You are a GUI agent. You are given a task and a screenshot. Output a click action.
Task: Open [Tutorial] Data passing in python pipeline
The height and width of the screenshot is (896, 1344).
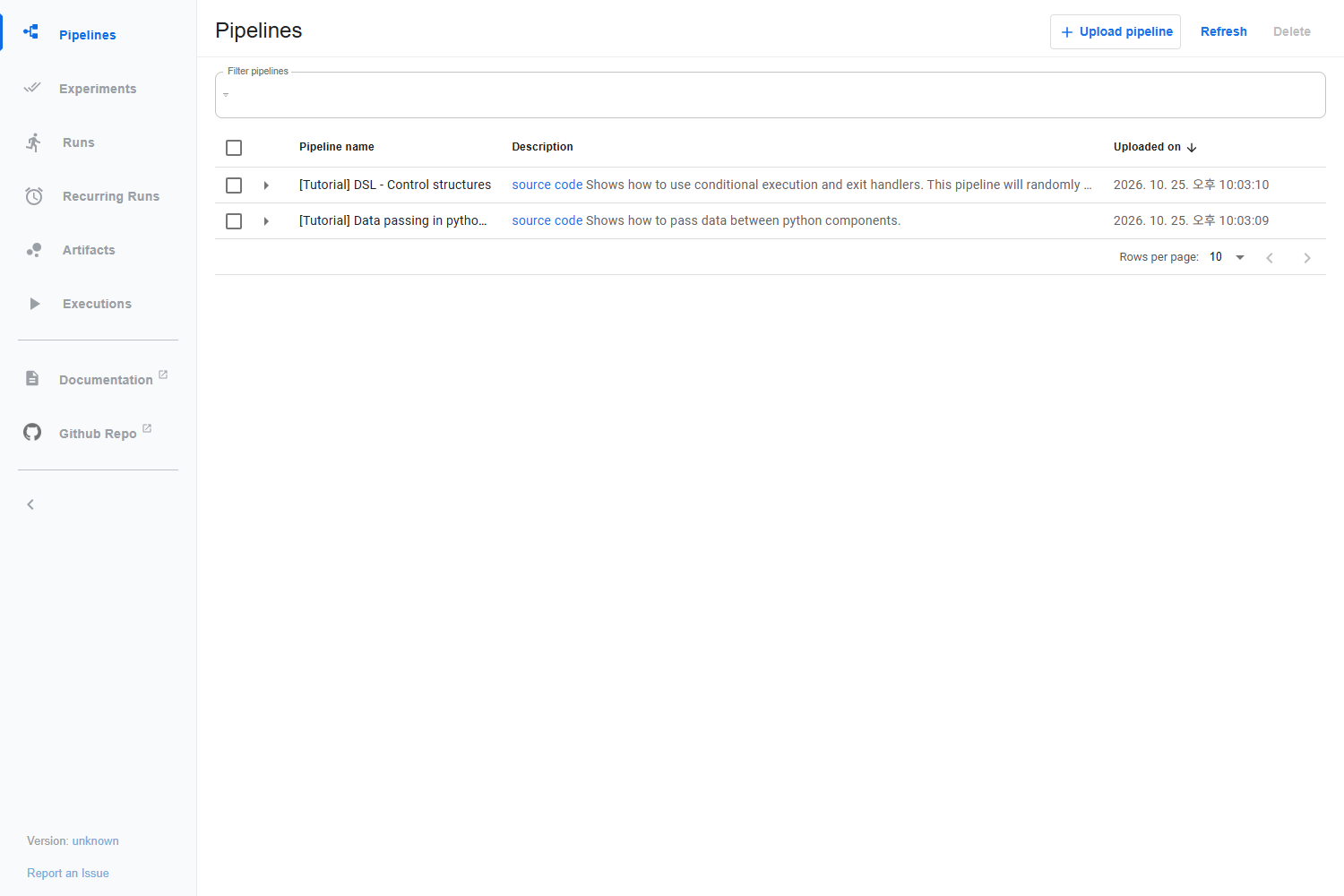(393, 220)
